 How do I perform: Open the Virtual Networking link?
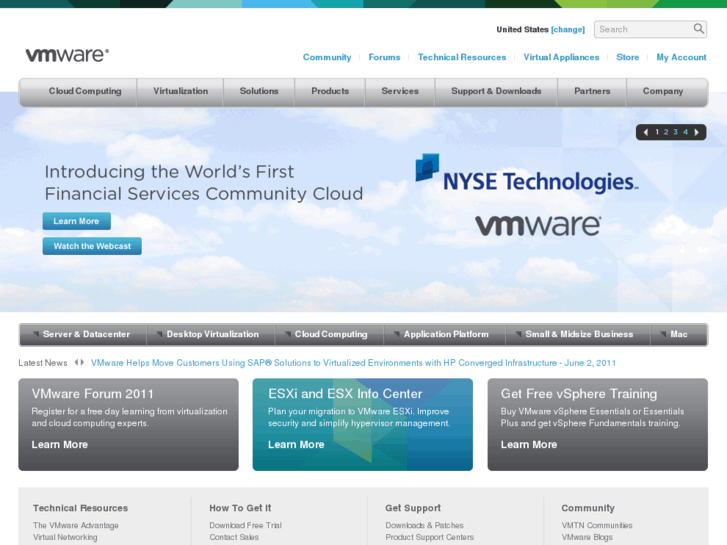[65, 537]
